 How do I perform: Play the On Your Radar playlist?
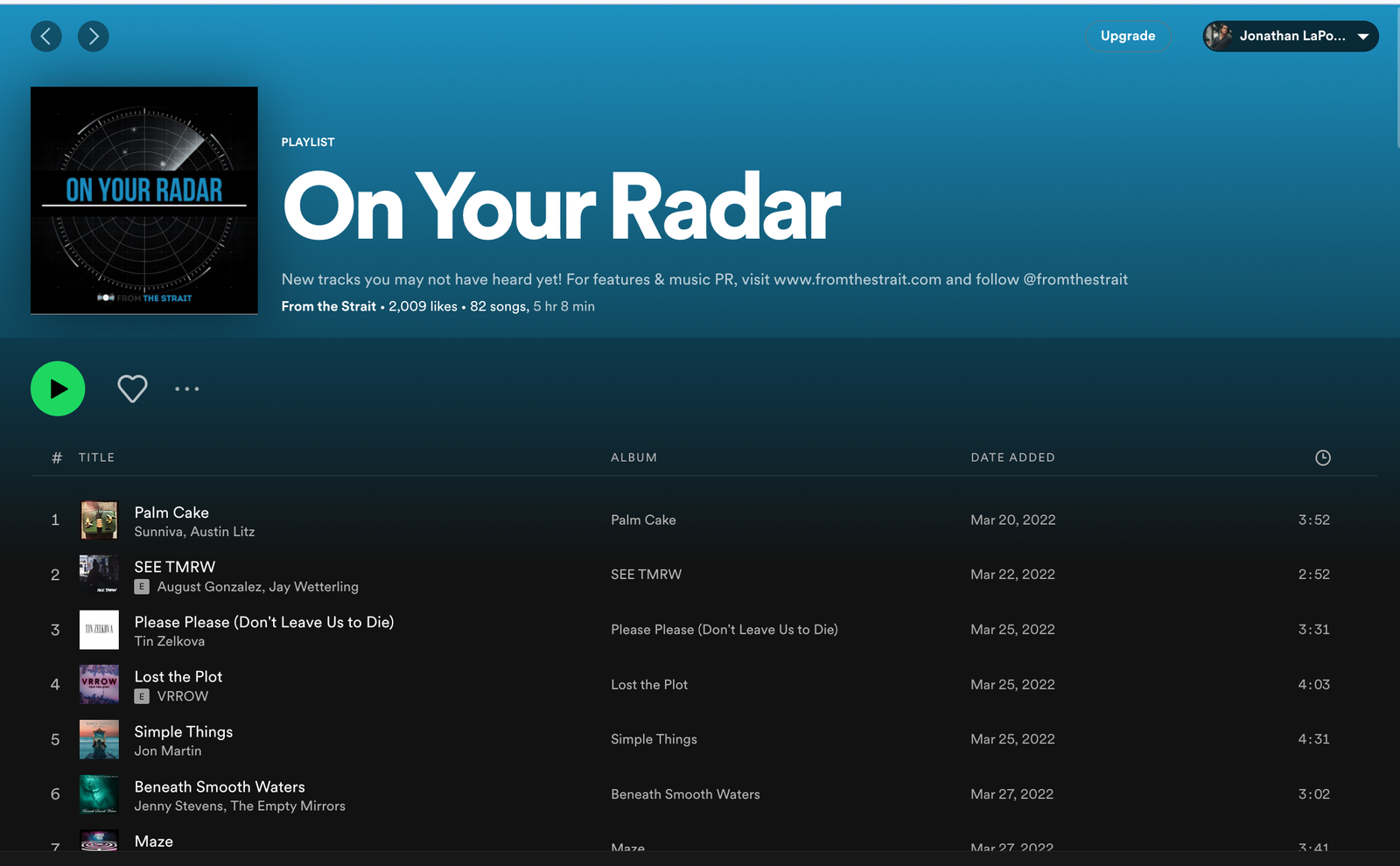58,388
